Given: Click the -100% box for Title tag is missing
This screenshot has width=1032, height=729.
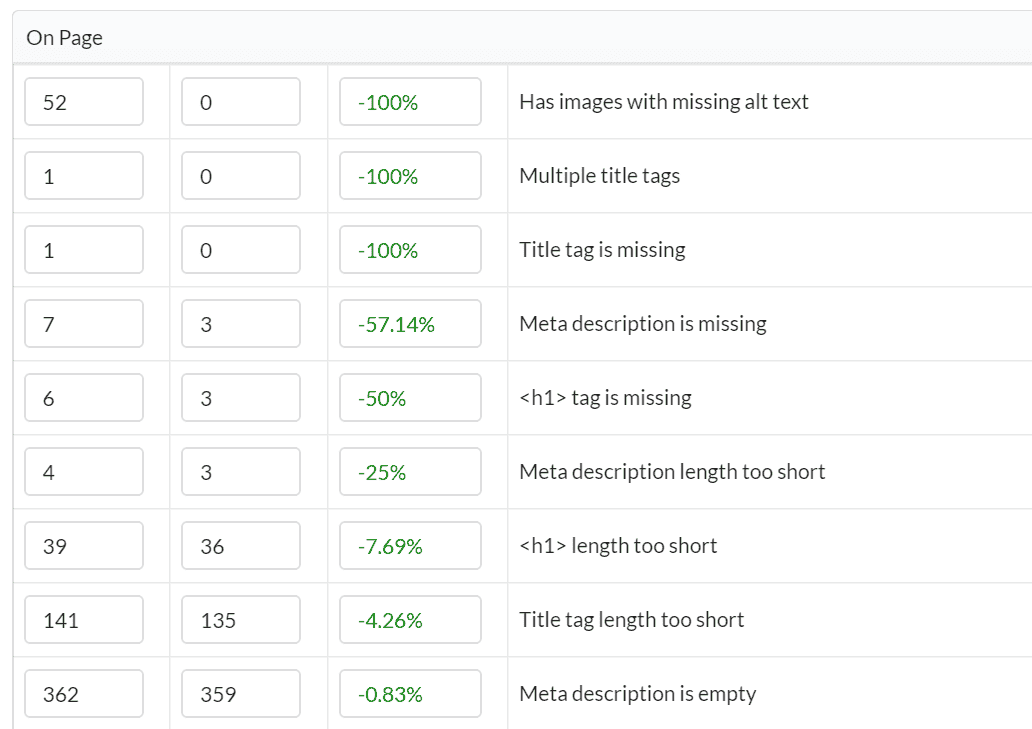Looking at the screenshot, I should pos(409,249).
